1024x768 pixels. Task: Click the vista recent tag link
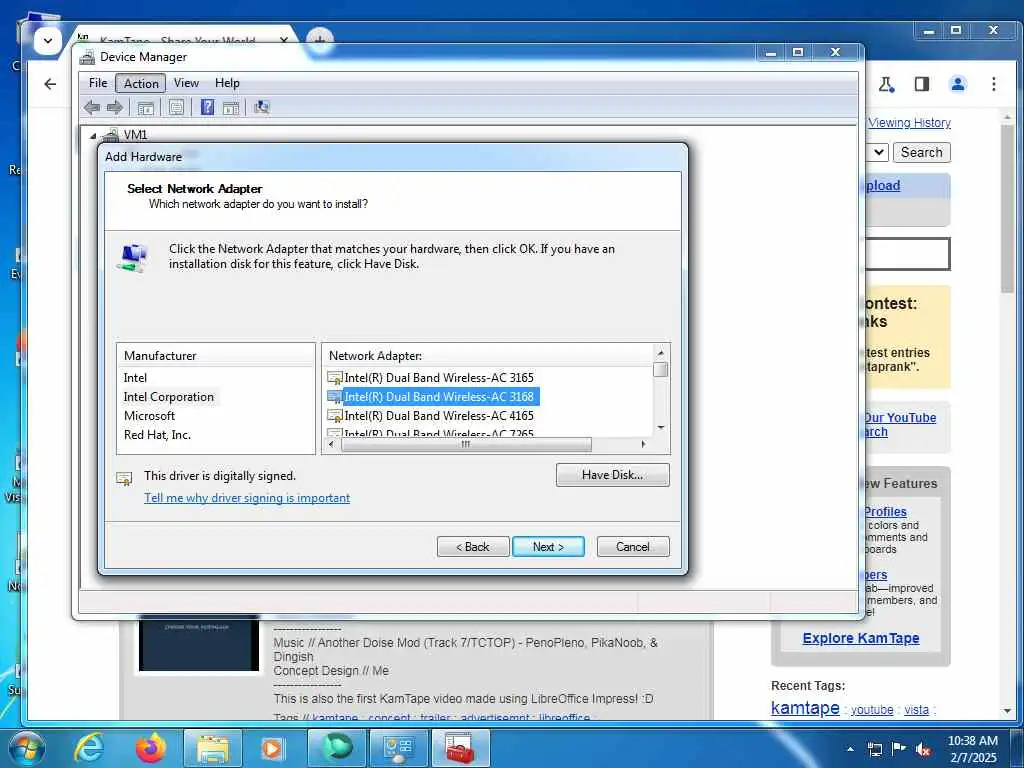[x=916, y=709]
